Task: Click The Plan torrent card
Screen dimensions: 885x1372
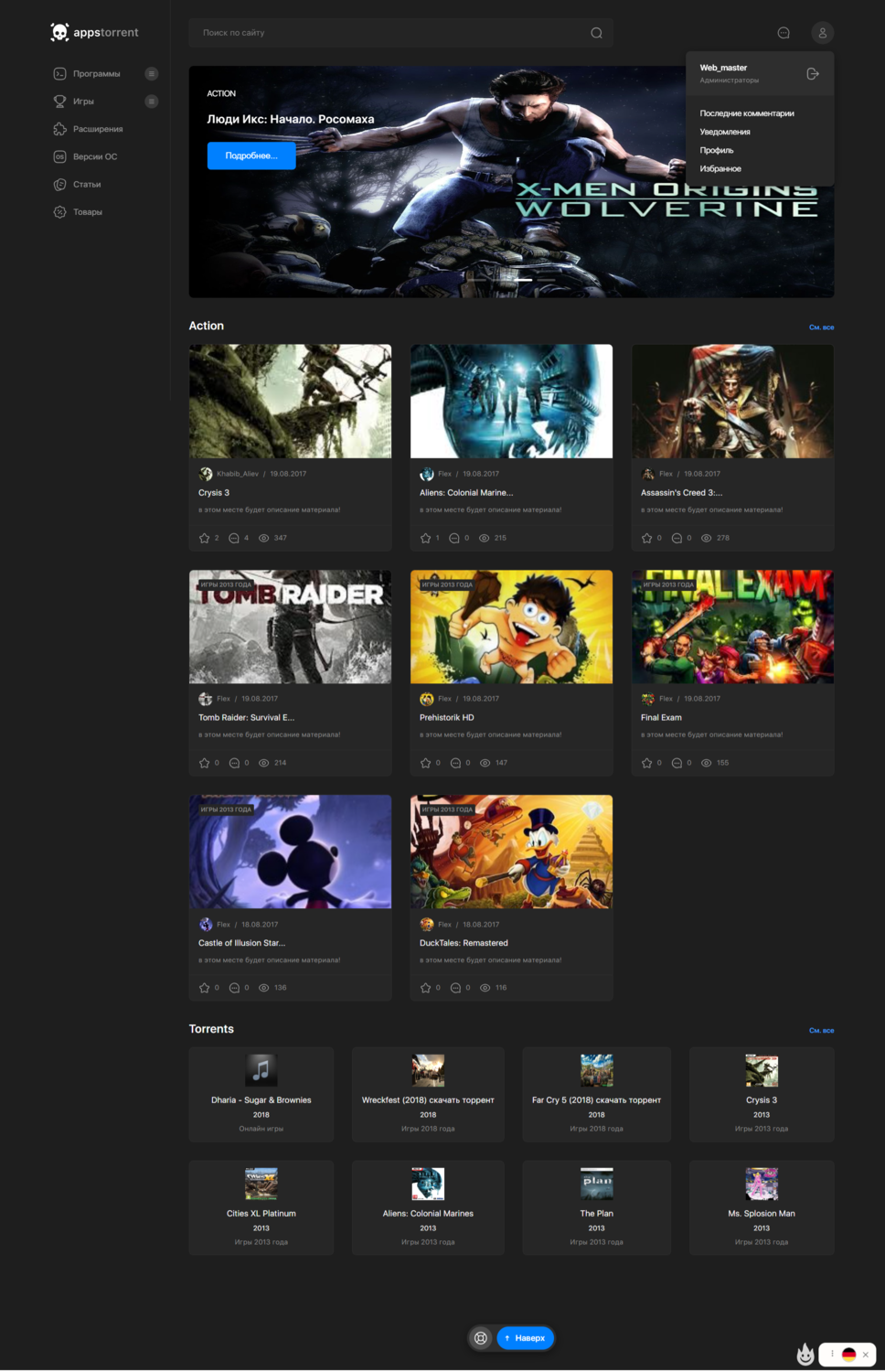Action: coord(596,1208)
